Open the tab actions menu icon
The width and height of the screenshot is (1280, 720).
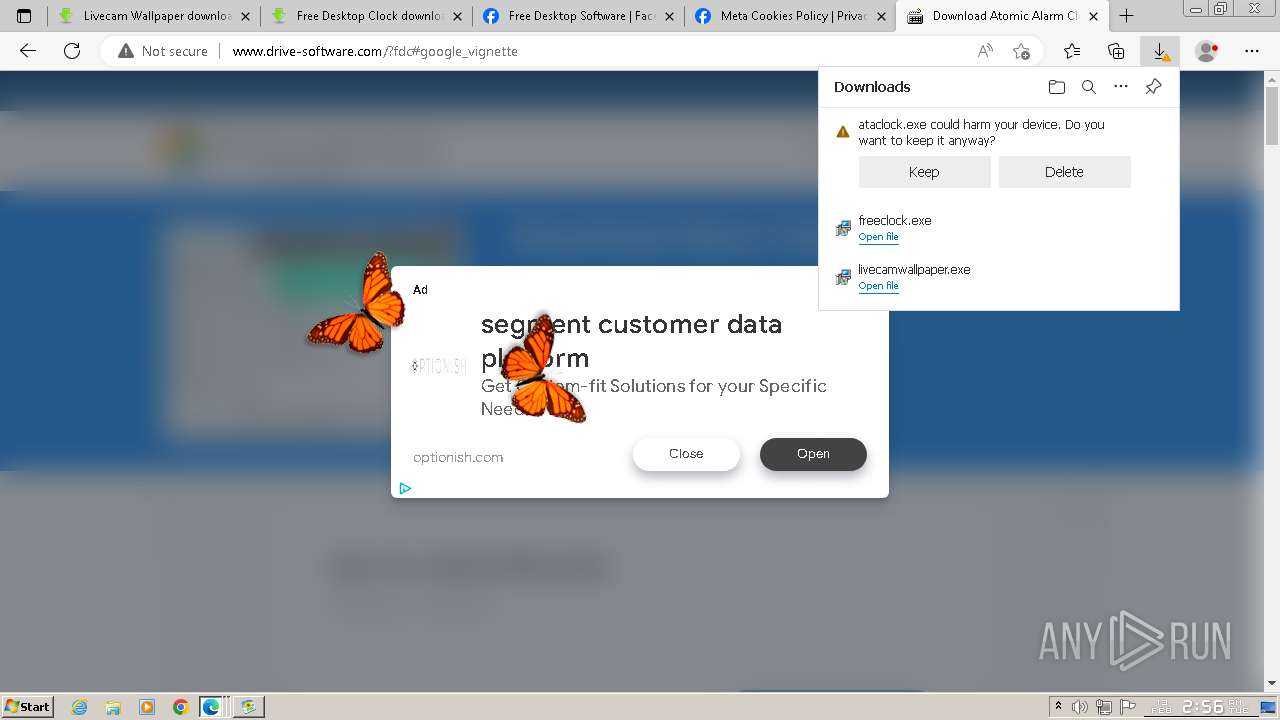(x=24, y=16)
